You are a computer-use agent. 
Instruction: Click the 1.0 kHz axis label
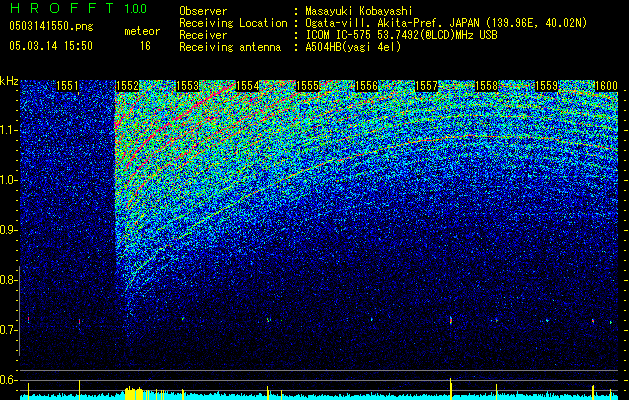tap(8, 181)
